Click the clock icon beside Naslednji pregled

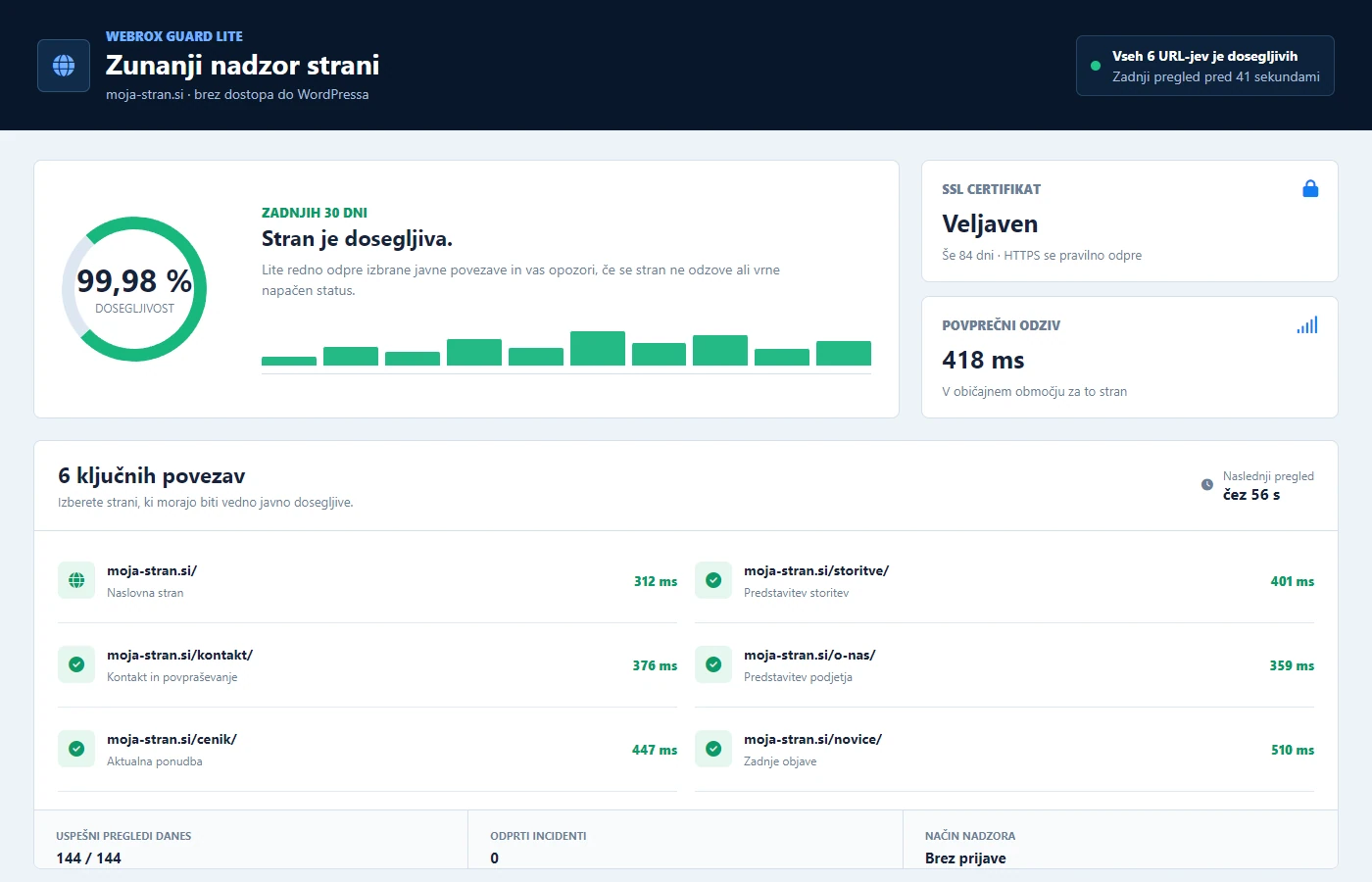point(1207,485)
